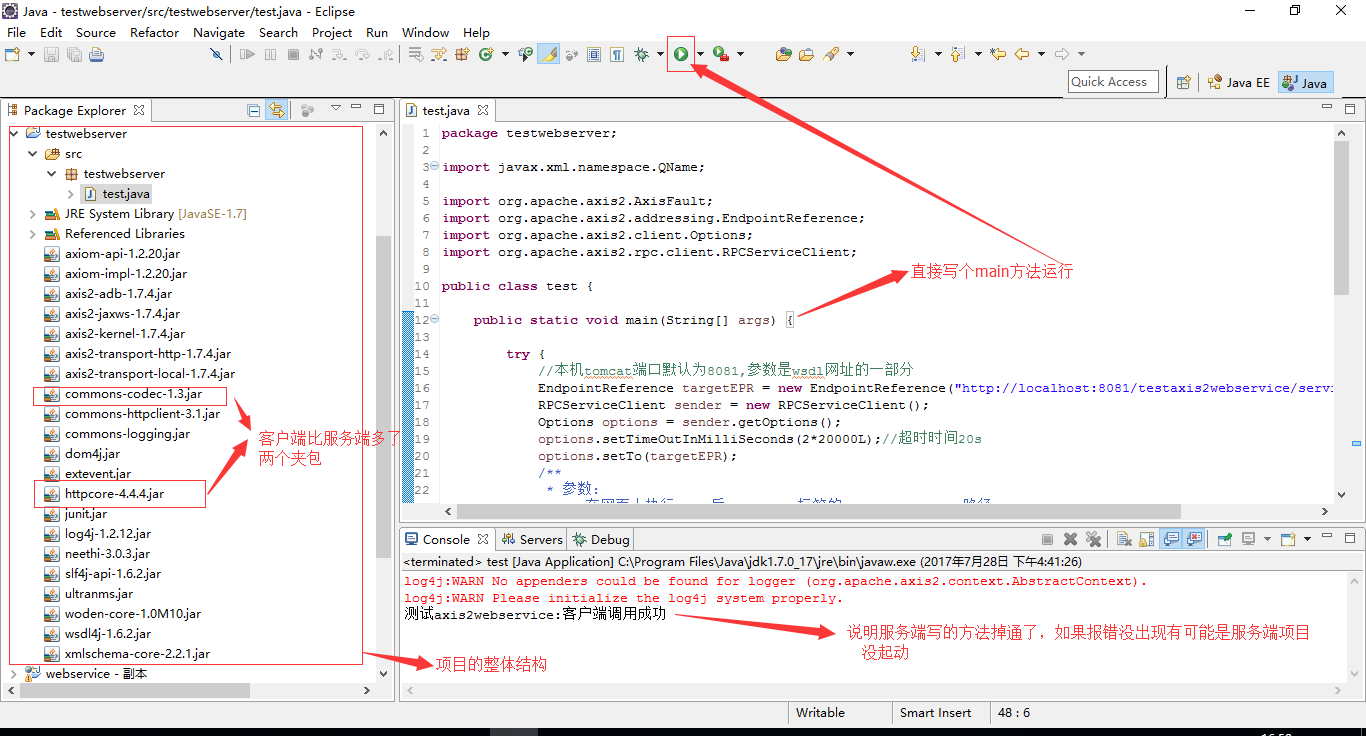Click the Quick Access search field
The image size is (1366, 736).
pos(1113,82)
